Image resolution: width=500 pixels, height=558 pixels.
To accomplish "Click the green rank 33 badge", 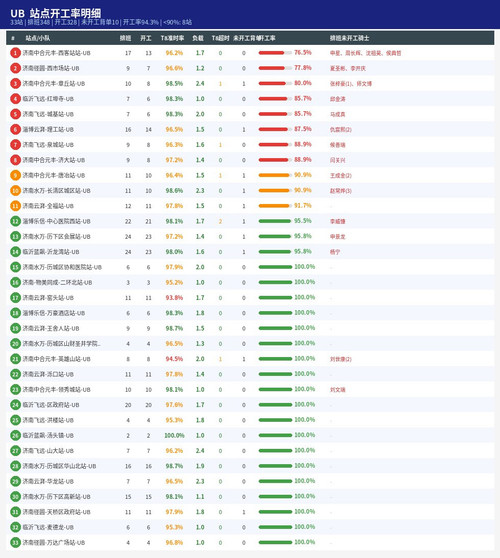I will coord(15,543).
